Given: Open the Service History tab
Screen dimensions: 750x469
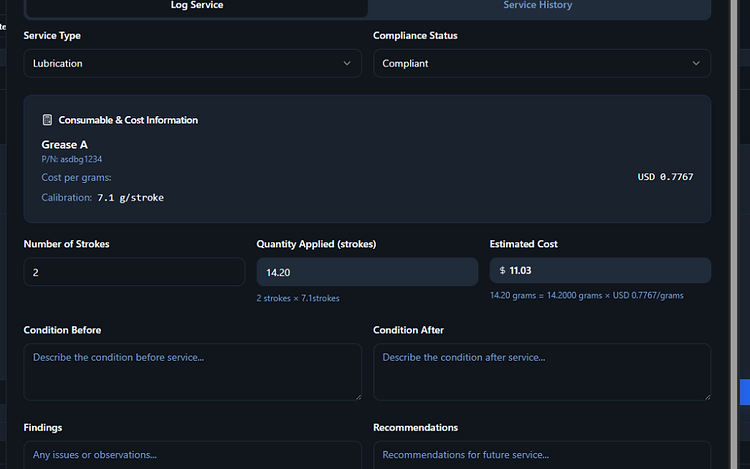Looking at the screenshot, I should [x=538, y=6].
